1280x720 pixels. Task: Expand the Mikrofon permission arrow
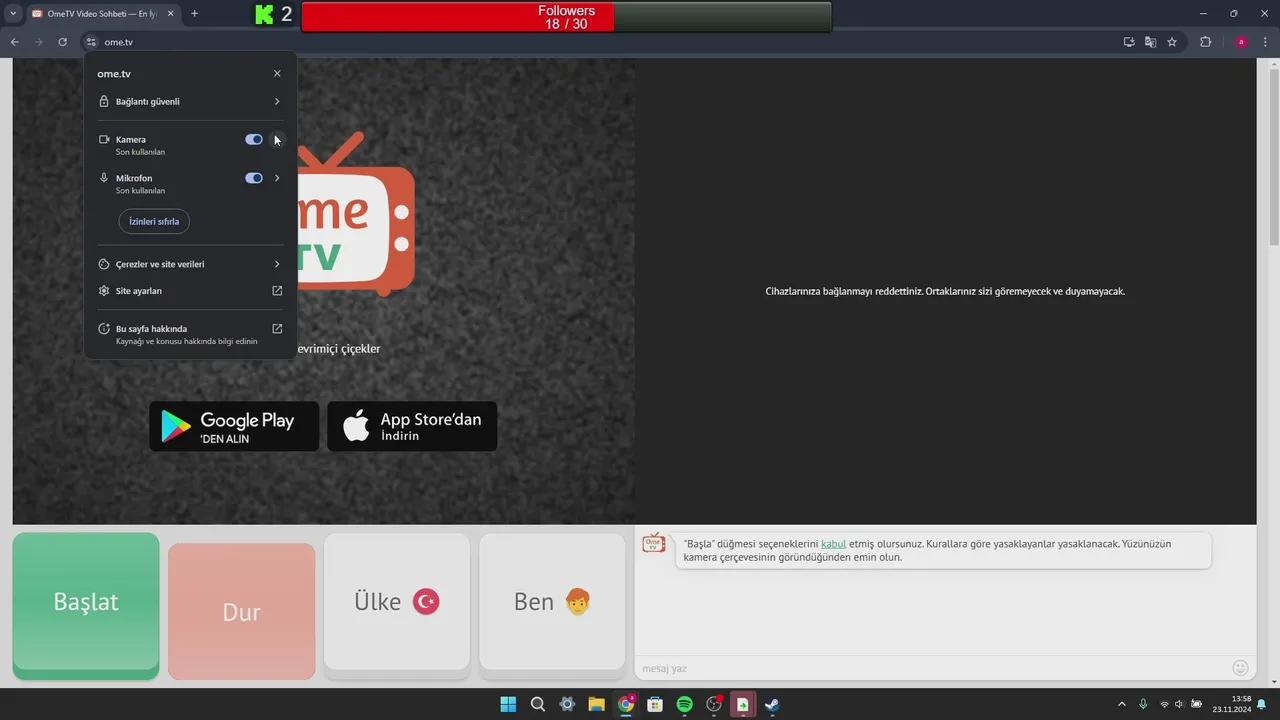(277, 178)
